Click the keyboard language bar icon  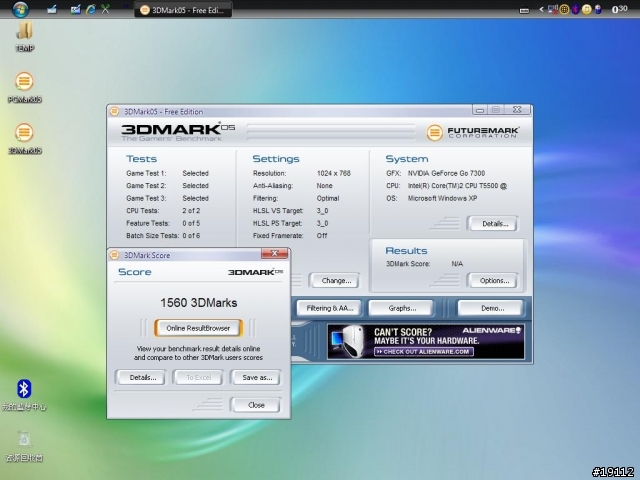coord(524,10)
